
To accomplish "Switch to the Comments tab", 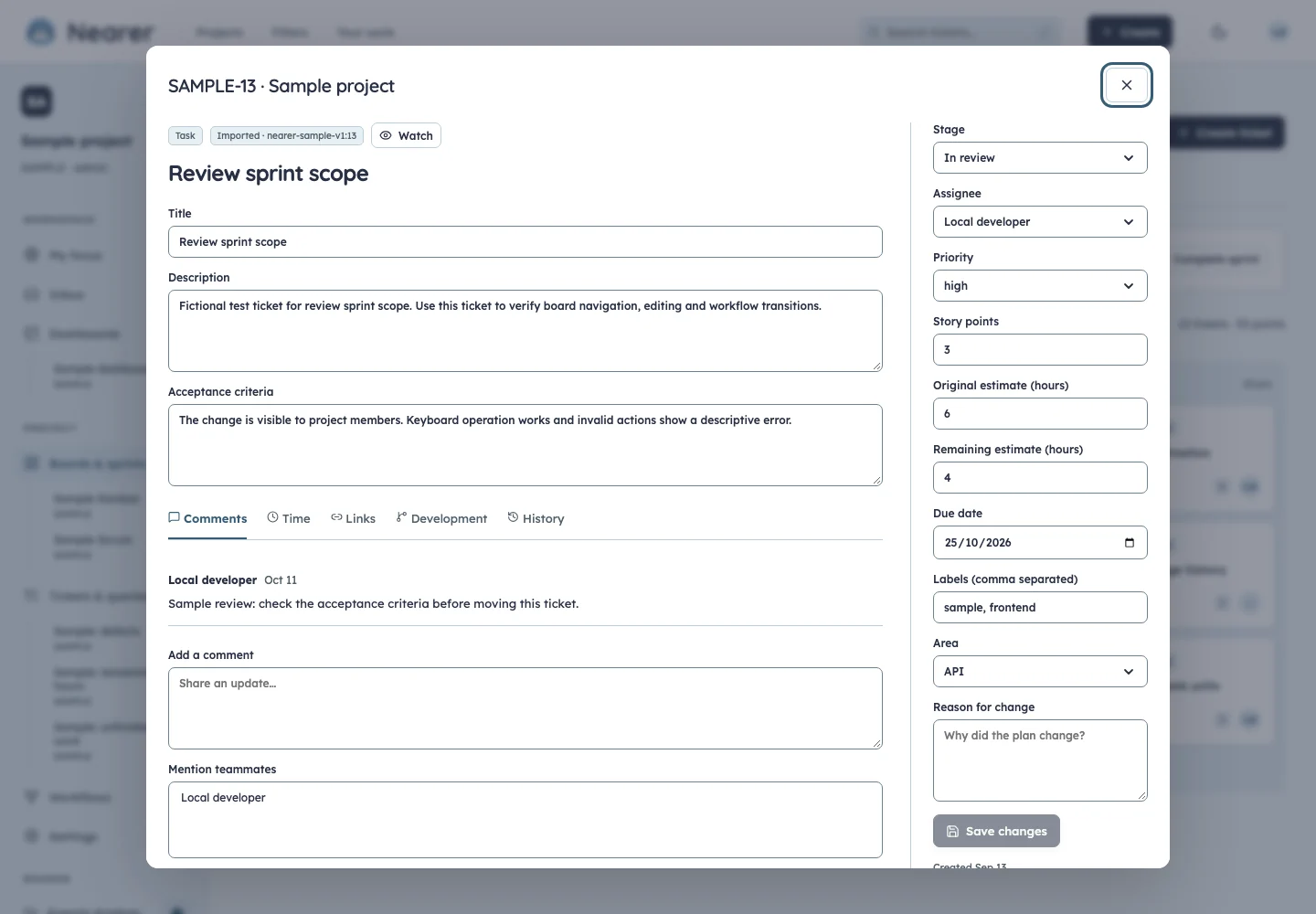I will pos(207,518).
